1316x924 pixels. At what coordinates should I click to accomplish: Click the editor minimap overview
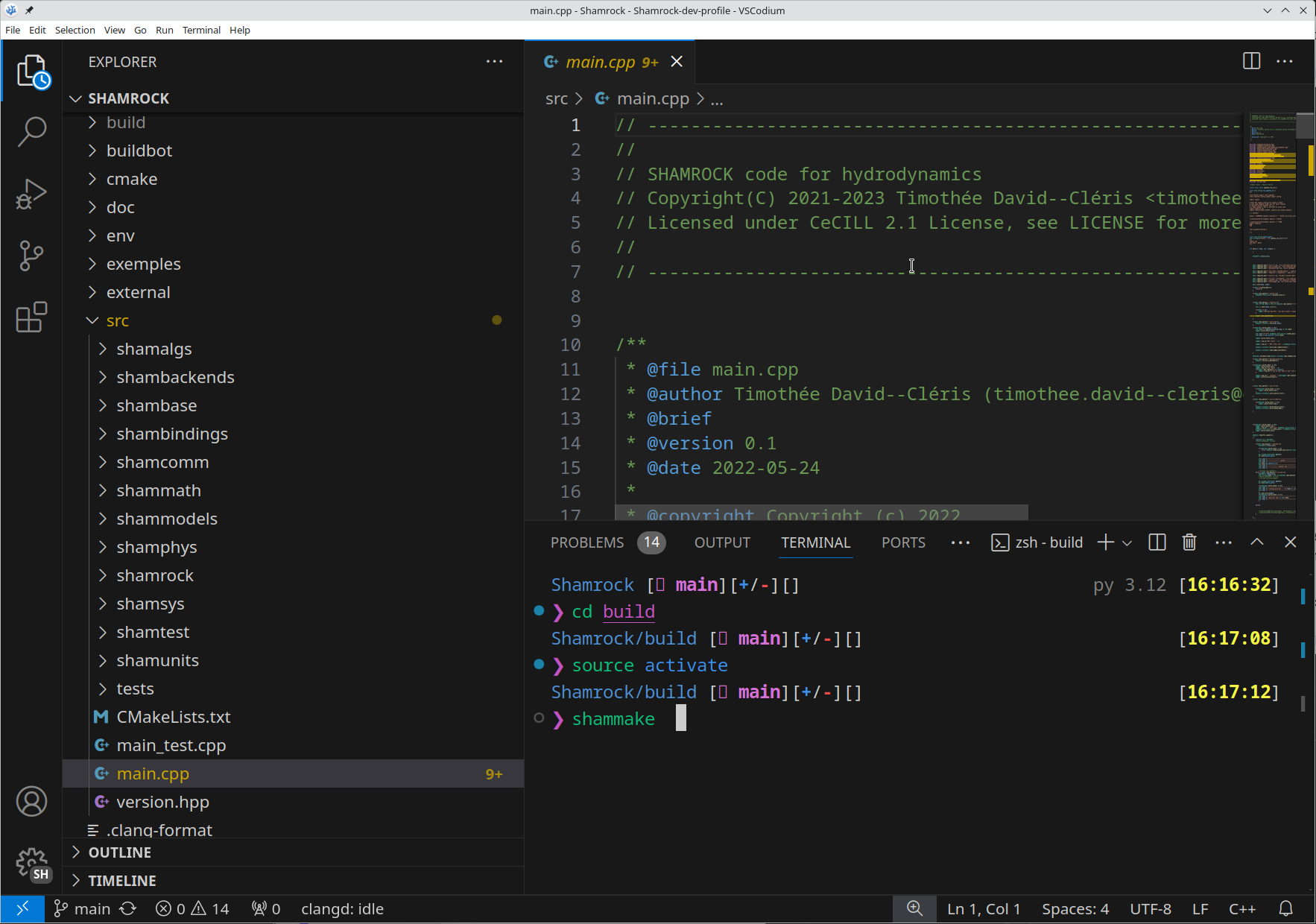[x=1273, y=316]
